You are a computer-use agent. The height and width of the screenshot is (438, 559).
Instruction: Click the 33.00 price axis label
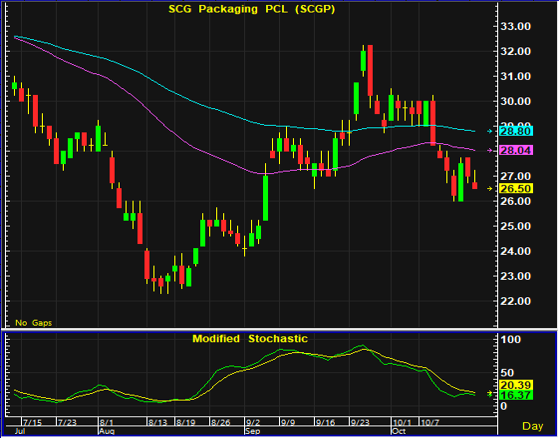[x=516, y=26]
